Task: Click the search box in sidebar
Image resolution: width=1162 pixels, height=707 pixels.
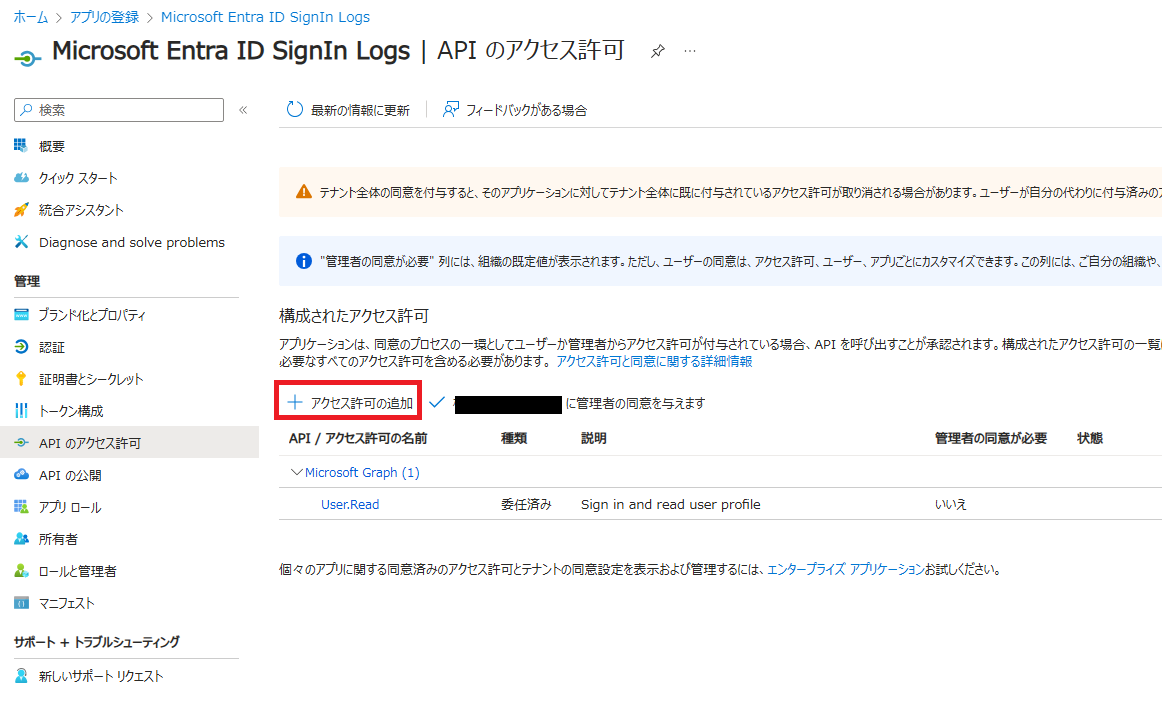Action: click(119, 110)
